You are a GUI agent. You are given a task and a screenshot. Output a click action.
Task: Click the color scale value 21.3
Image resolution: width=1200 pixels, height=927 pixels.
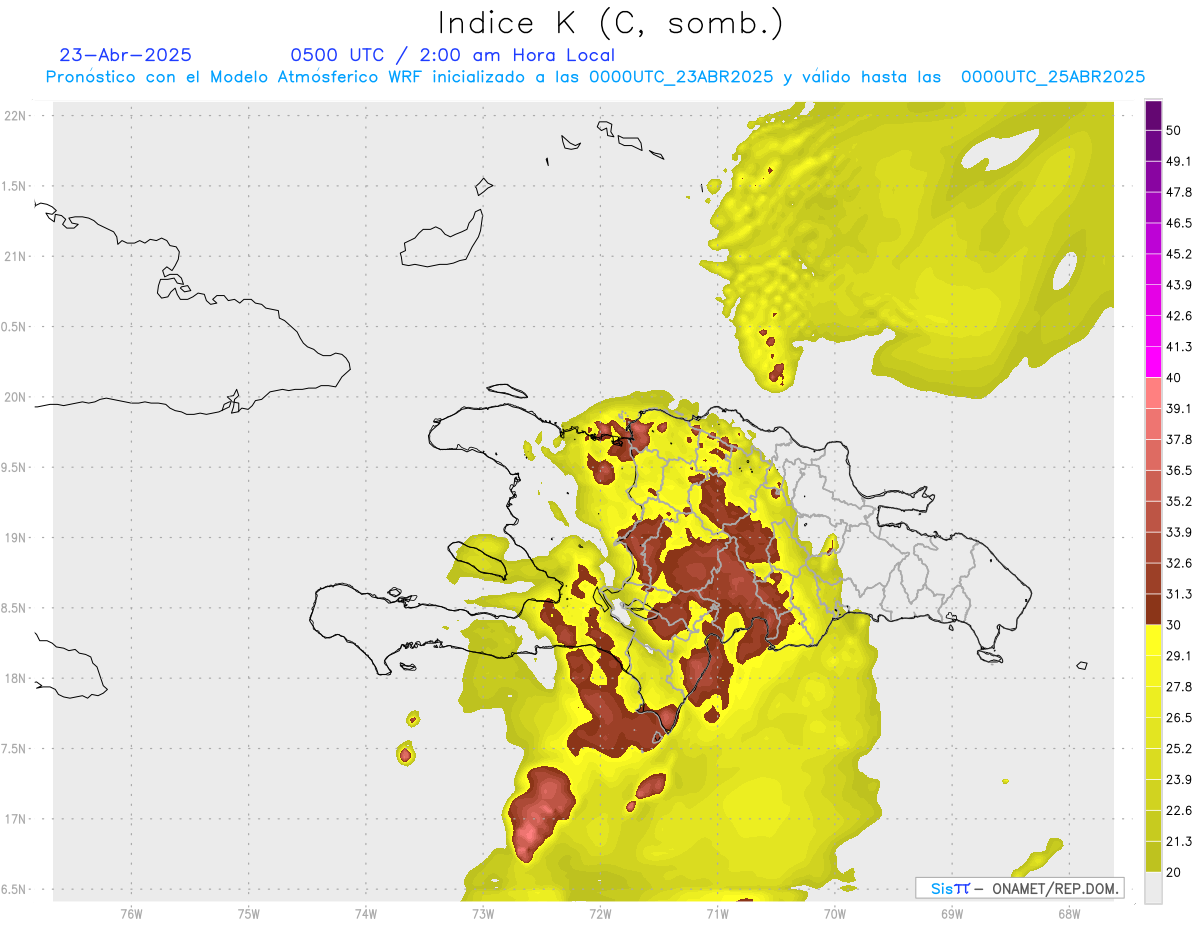coord(1179,842)
